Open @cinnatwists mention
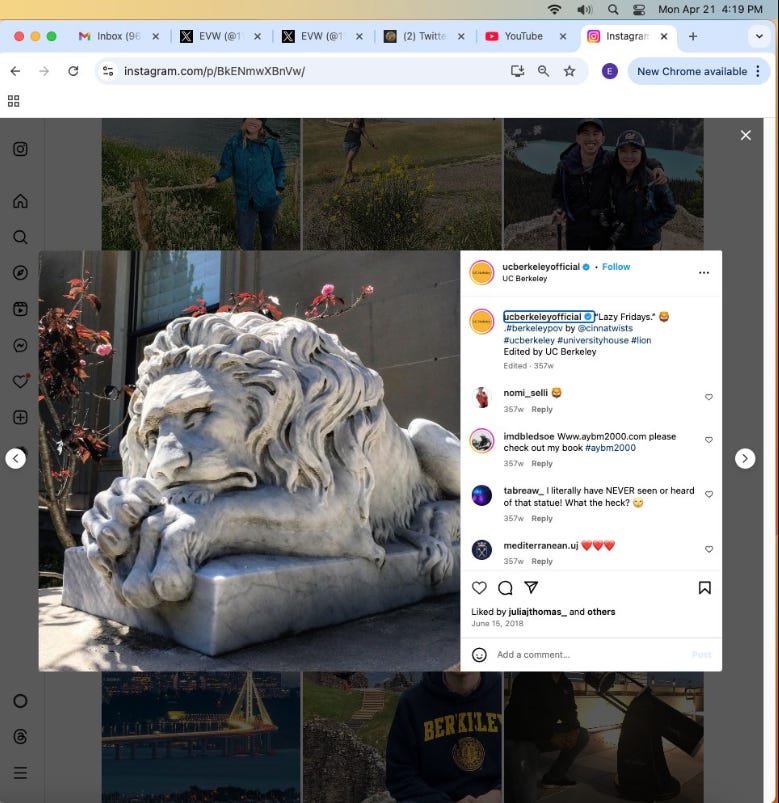Viewport: 779px width, 803px height. [x=605, y=328]
